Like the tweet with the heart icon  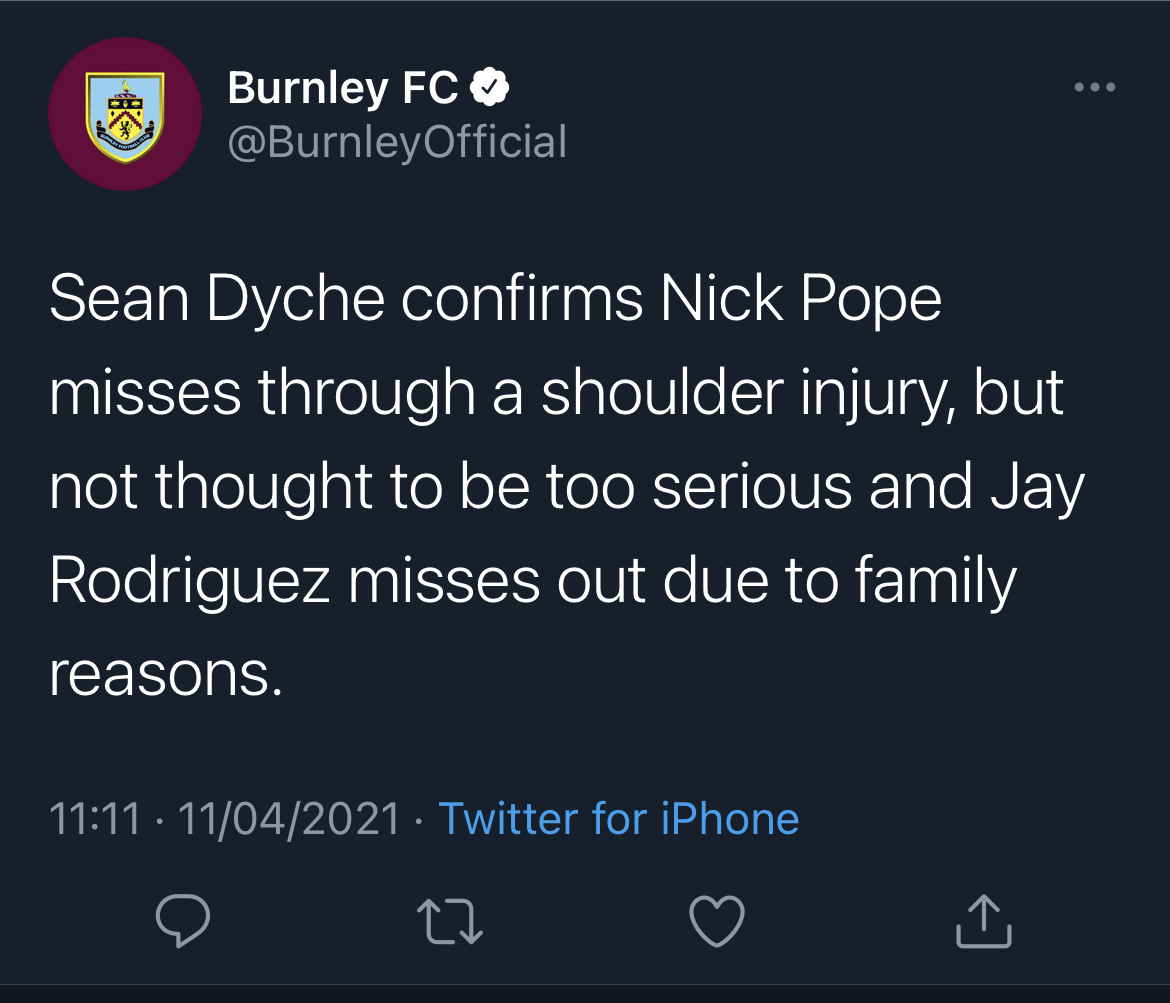[x=718, y=921]
